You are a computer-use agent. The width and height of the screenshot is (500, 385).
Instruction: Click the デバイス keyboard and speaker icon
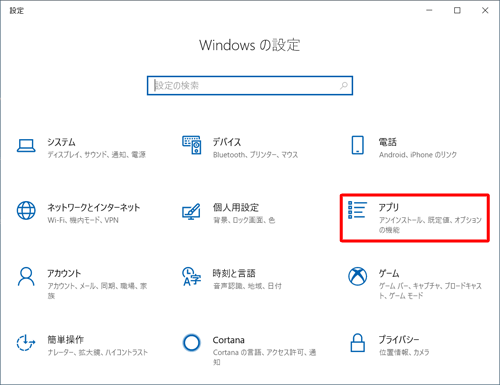[192, 145]
